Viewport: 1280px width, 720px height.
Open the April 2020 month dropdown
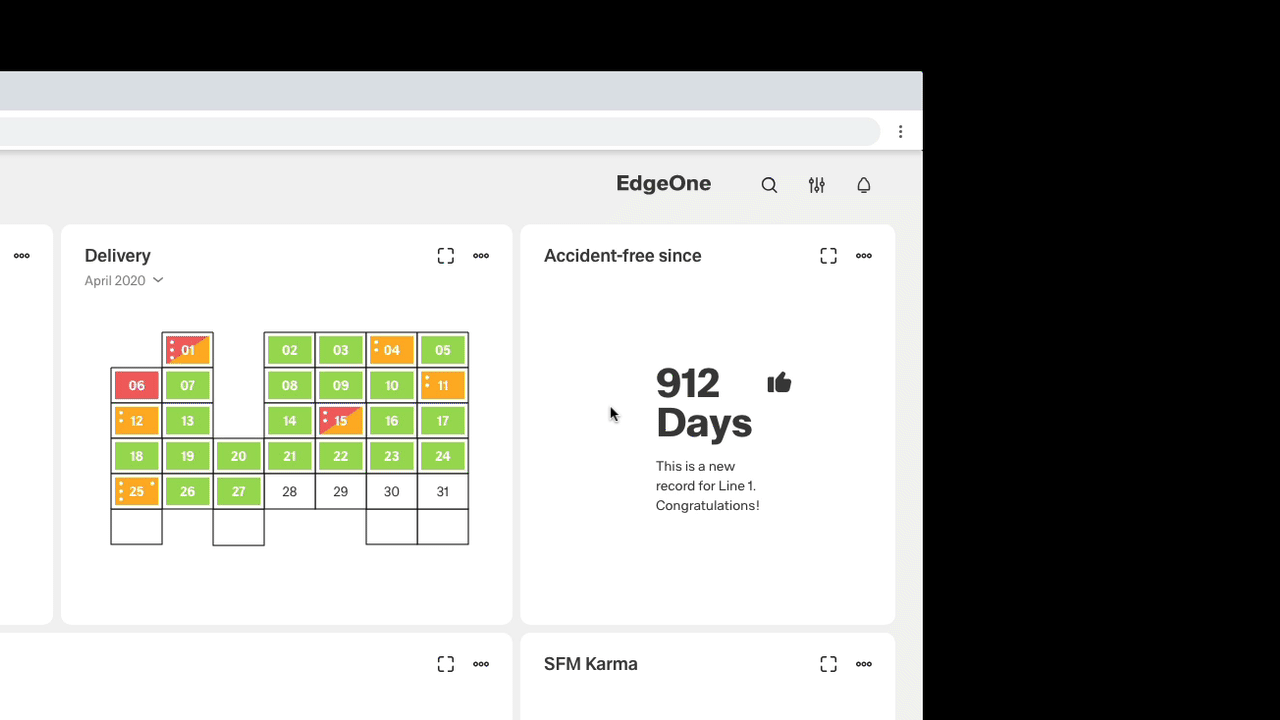click(x=124, y=281)
